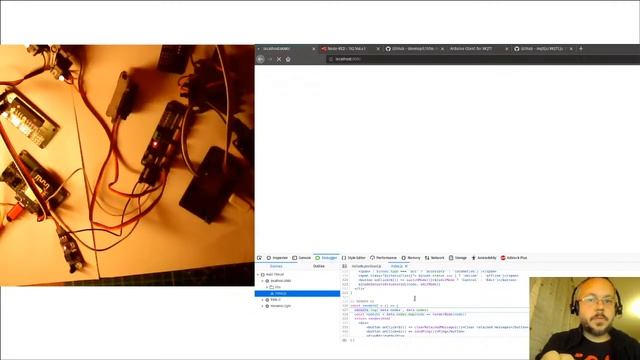
Task: Stop page loading with the X button
Action: (279, 59)
